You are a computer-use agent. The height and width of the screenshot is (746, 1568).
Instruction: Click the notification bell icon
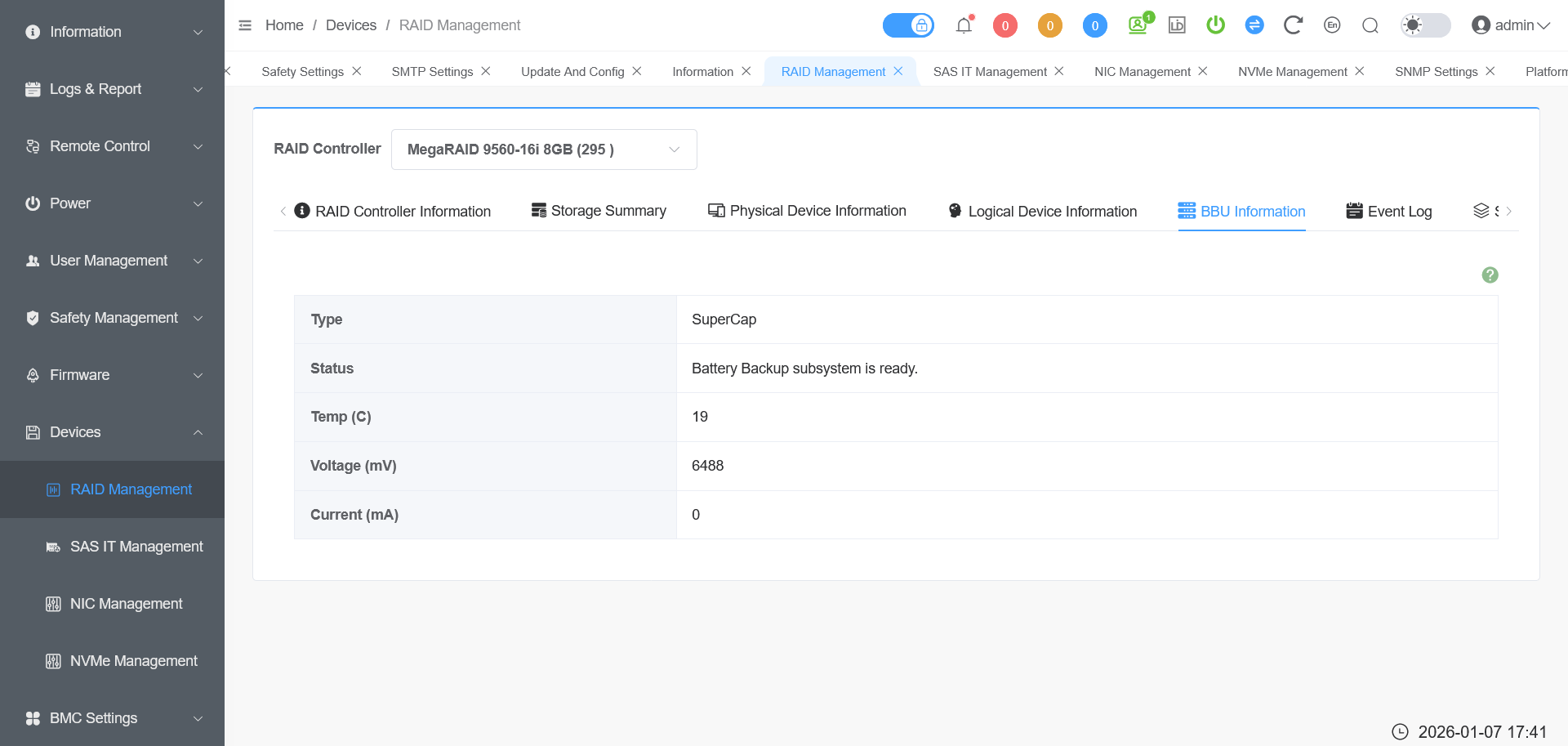[964, 25]
